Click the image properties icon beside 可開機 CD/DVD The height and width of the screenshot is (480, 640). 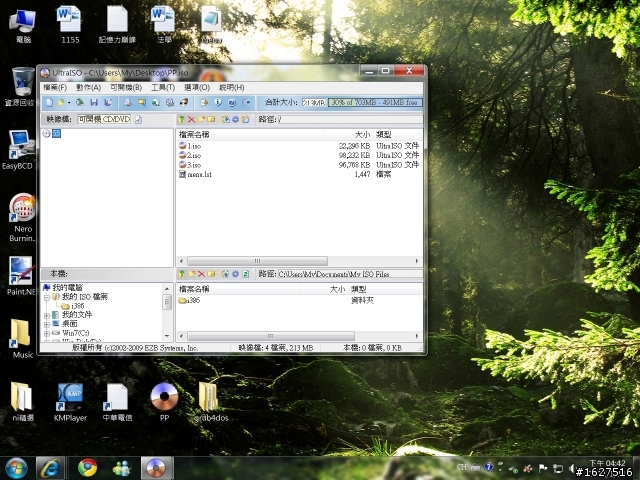coord(138,120)
